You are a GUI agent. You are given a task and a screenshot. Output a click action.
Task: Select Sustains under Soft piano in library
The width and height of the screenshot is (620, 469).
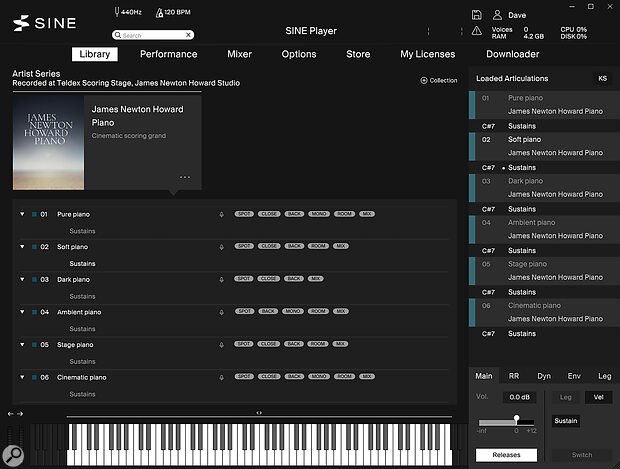82,263
